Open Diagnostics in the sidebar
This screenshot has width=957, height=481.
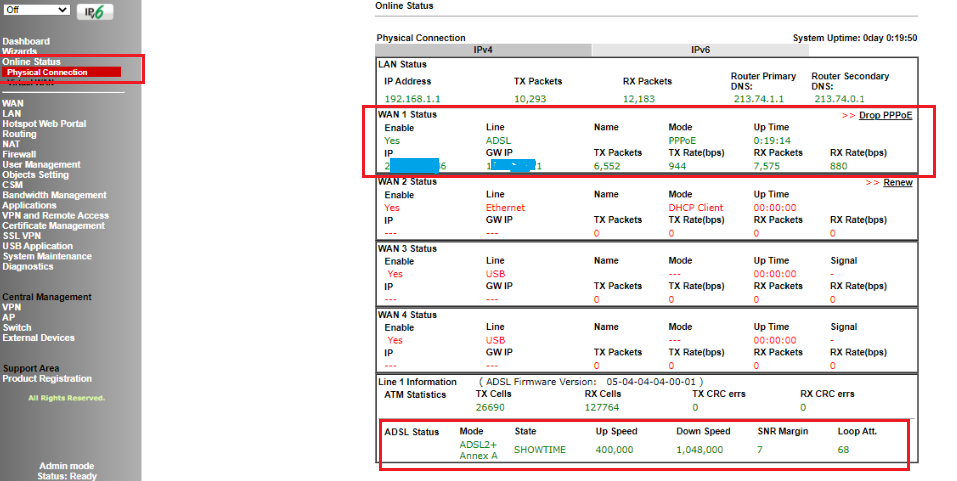pyautogui.click(x=27, y=267)
